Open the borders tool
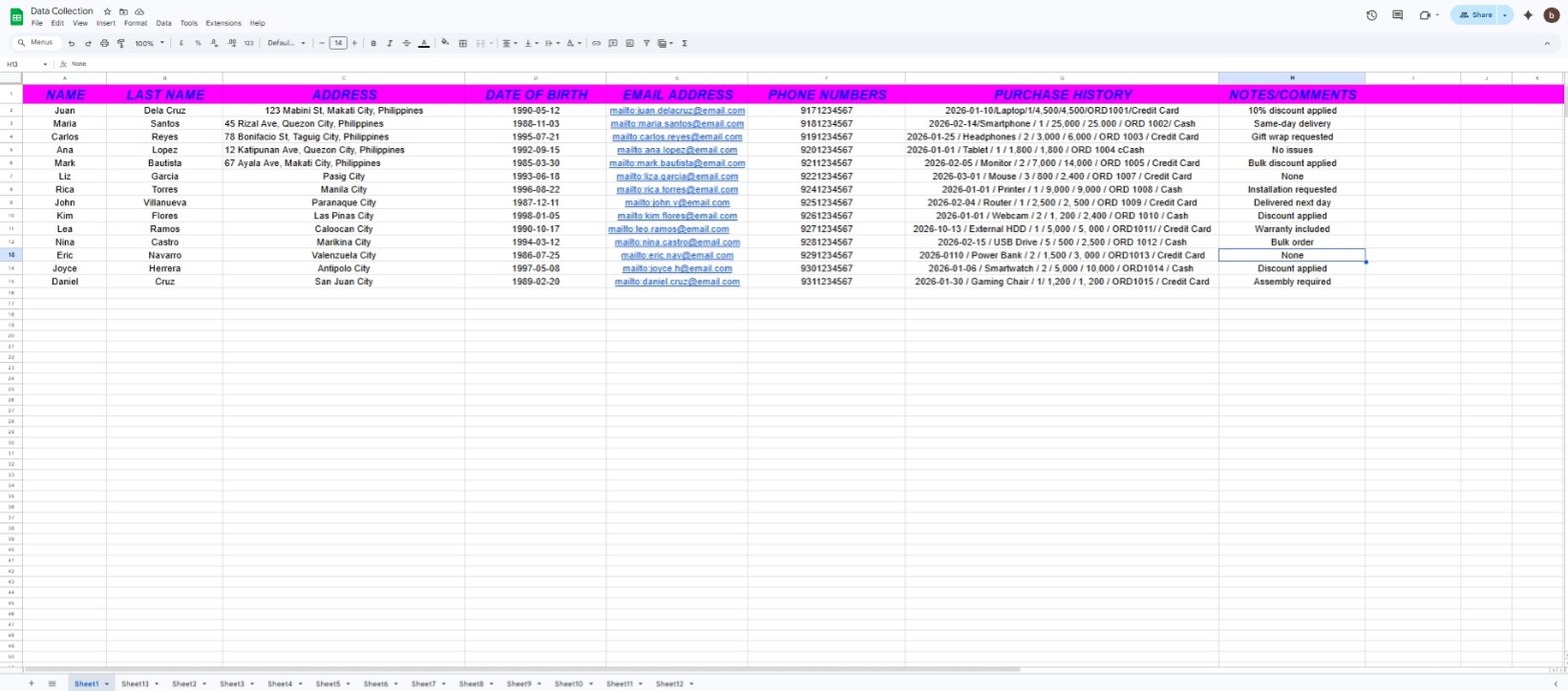The height and width of the screenshot is (691, 1568). click(x=463, y=43)
